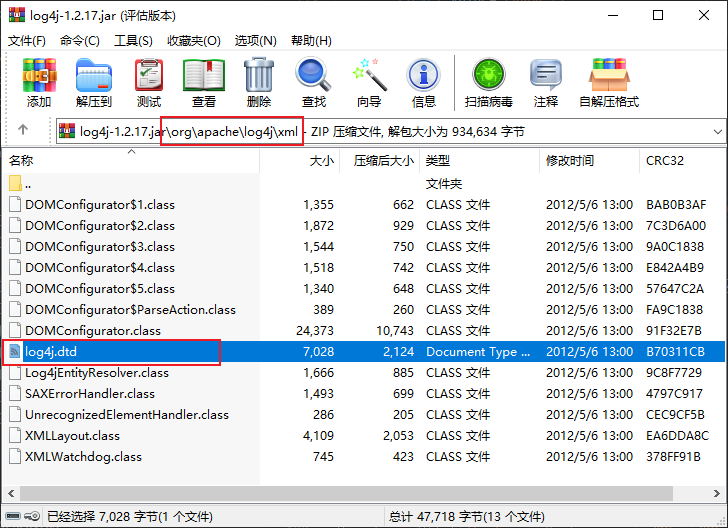Image resolution: width=728 pixels, height=528 pixels.
Task: Open the 工具(S) menu
Action: [x=134, y=41]
